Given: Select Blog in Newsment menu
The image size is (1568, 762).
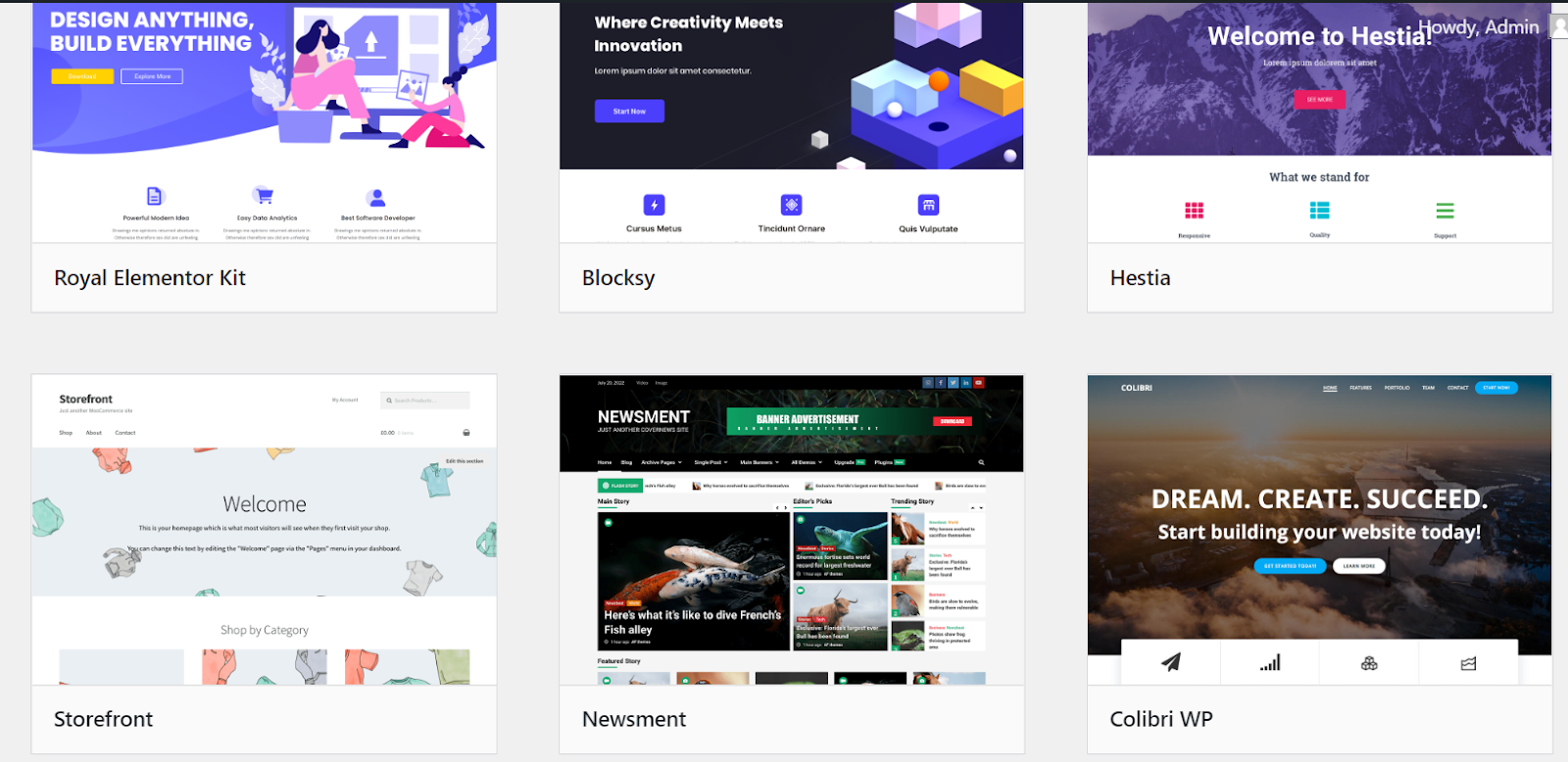Looking at the screenshot, I should 626,462.
